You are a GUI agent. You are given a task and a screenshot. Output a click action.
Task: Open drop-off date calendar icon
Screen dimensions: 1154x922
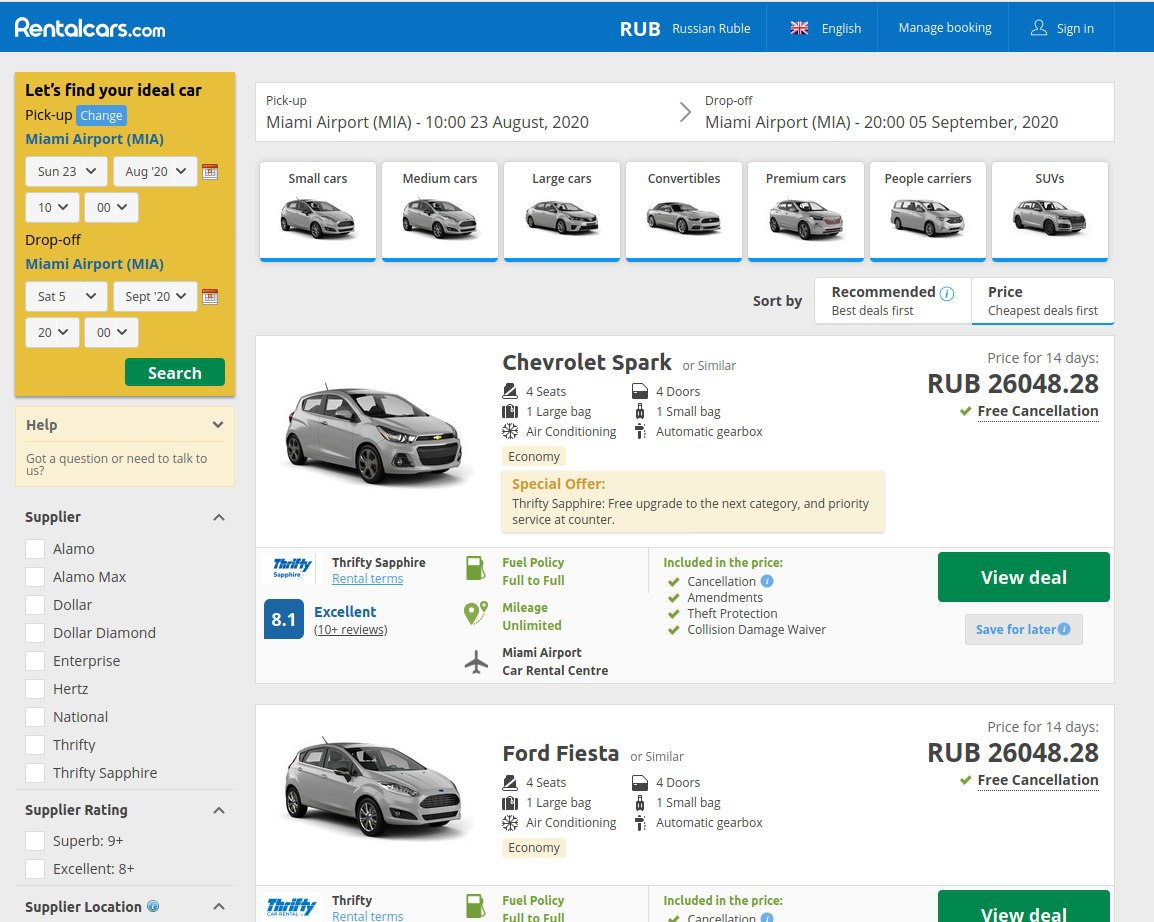210,297
